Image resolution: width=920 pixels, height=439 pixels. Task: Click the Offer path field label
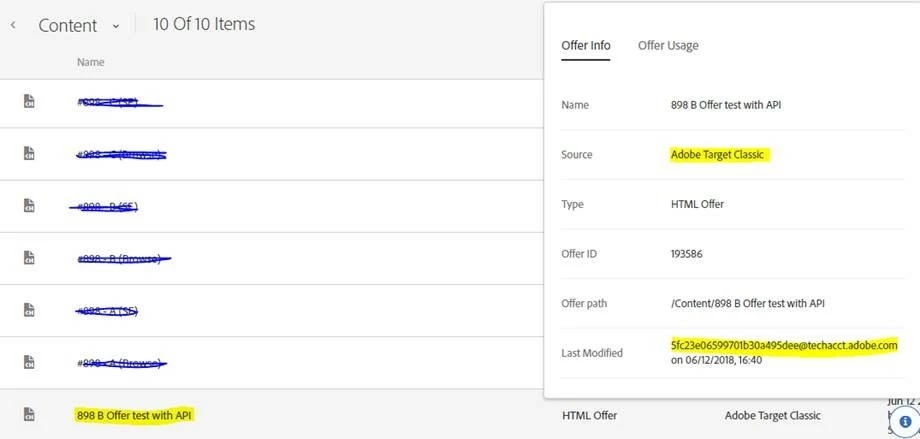(584, 303)
